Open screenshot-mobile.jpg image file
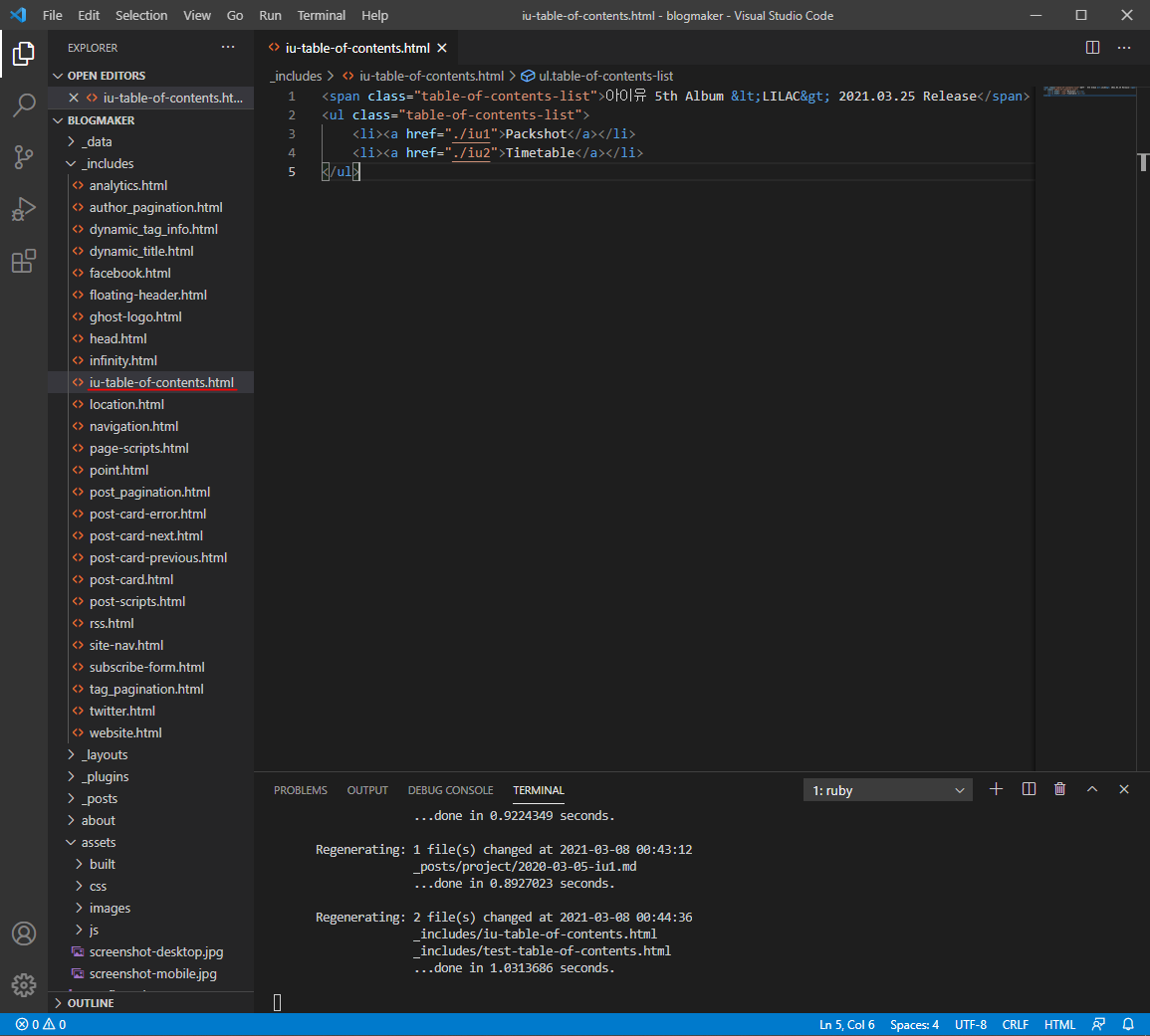 pos(152,973)
